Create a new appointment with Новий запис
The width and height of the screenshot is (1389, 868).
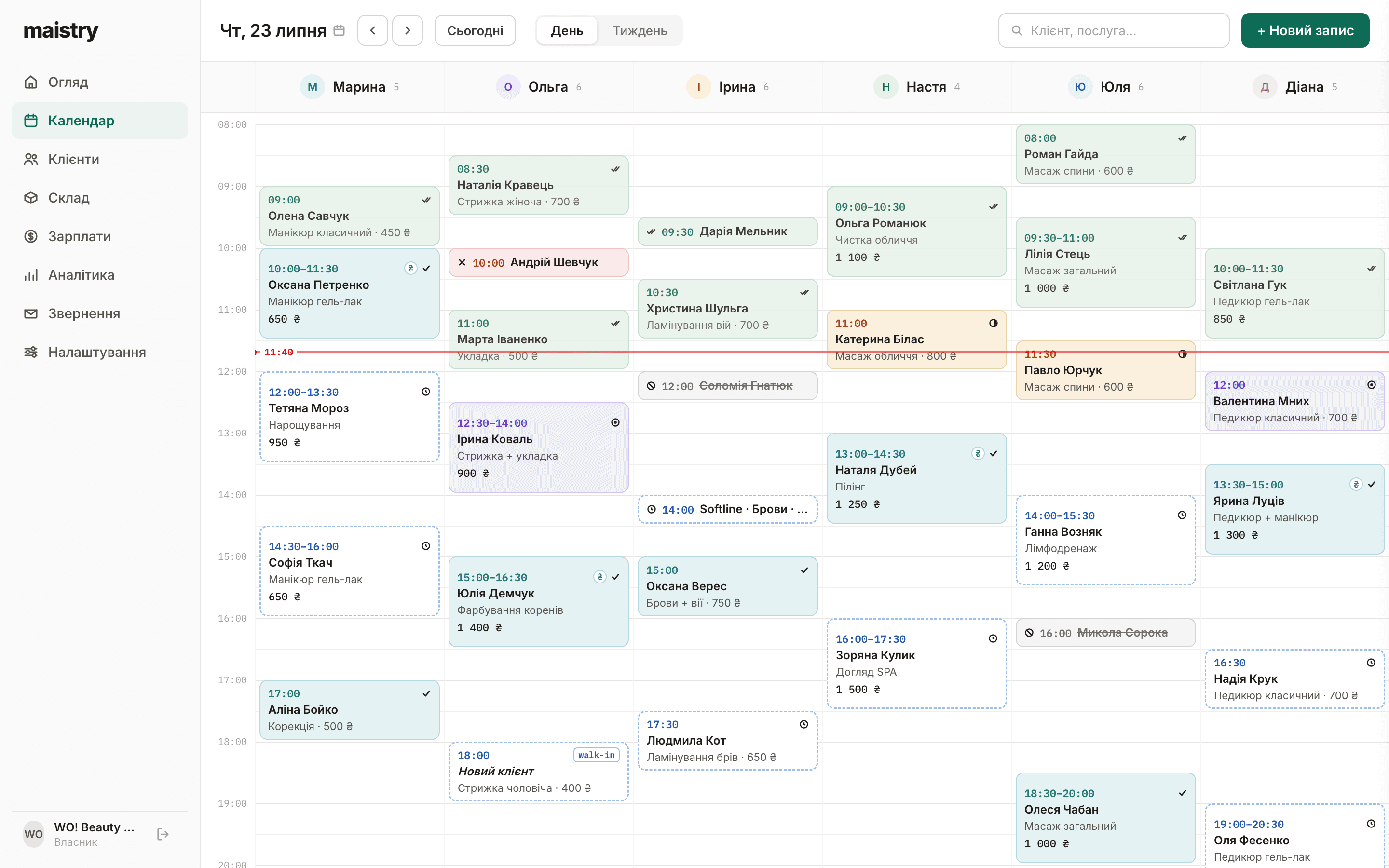pyautogui.click(x=1305, y=30)
